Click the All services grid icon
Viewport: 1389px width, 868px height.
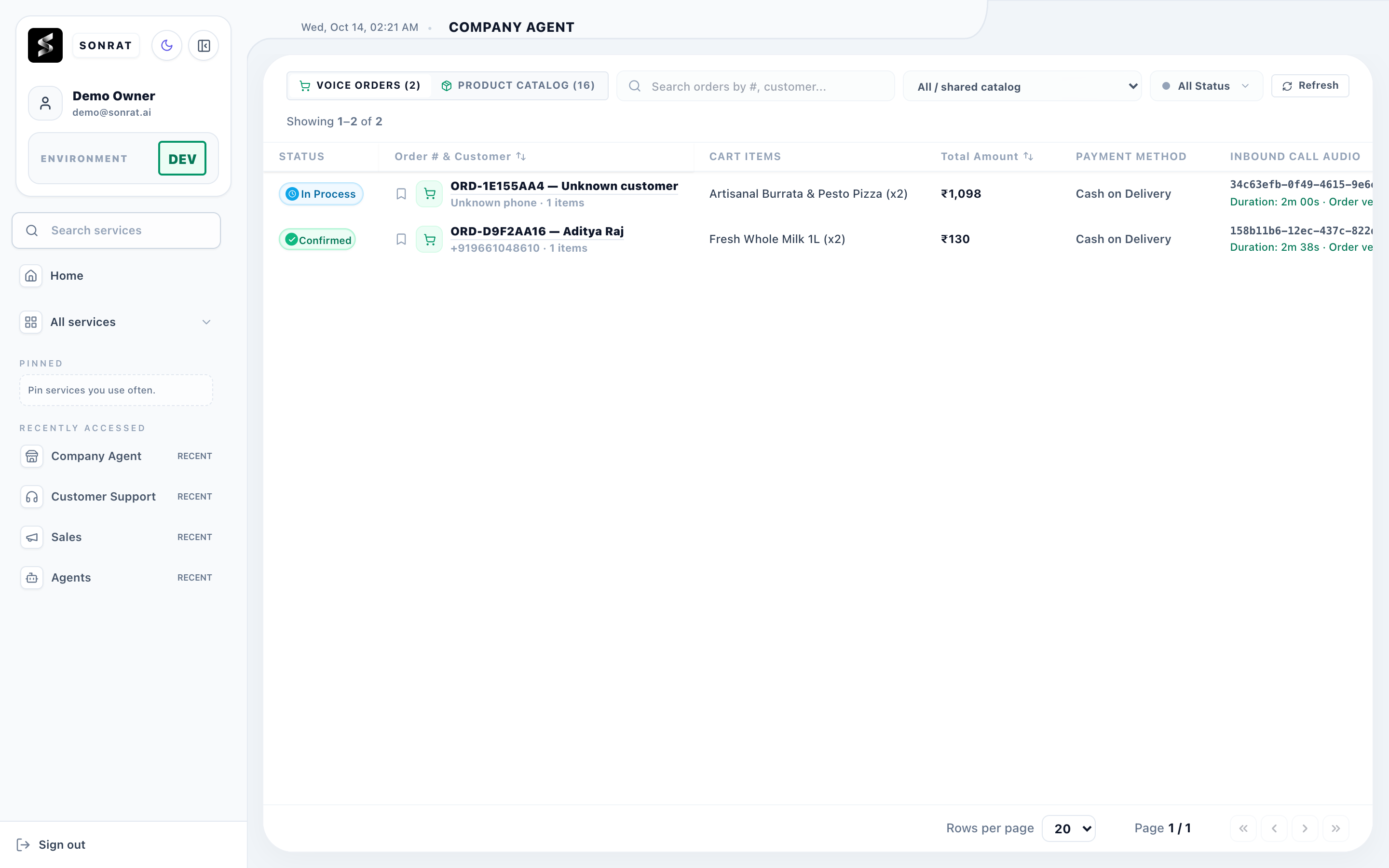(31, 322)
